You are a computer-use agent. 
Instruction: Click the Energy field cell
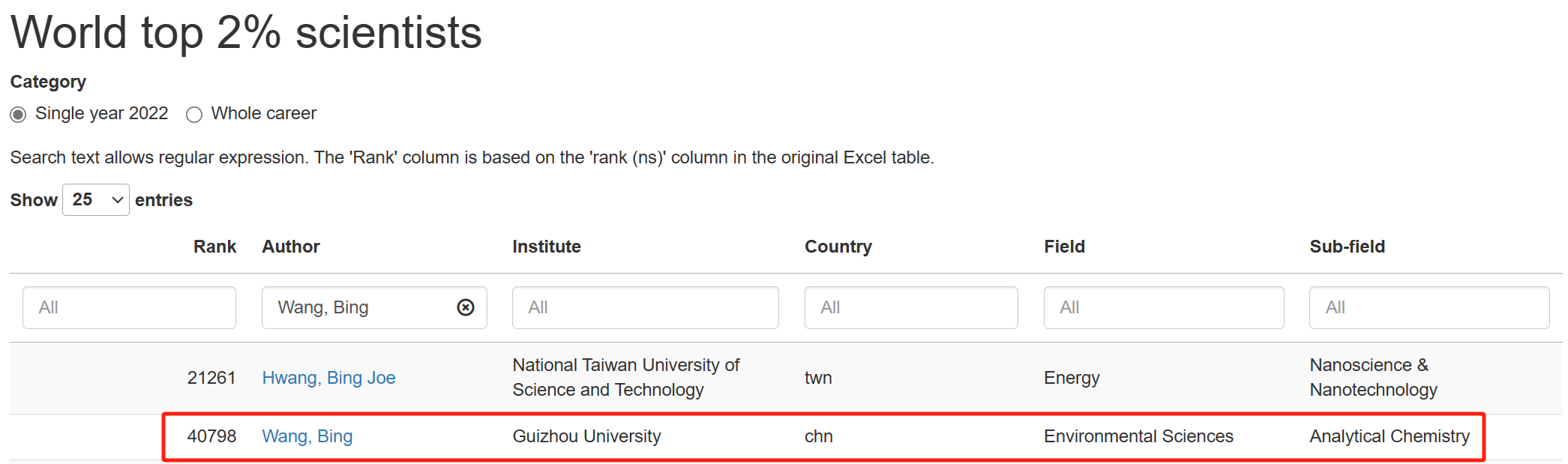pyautogui.click(x=1072, y=378)
